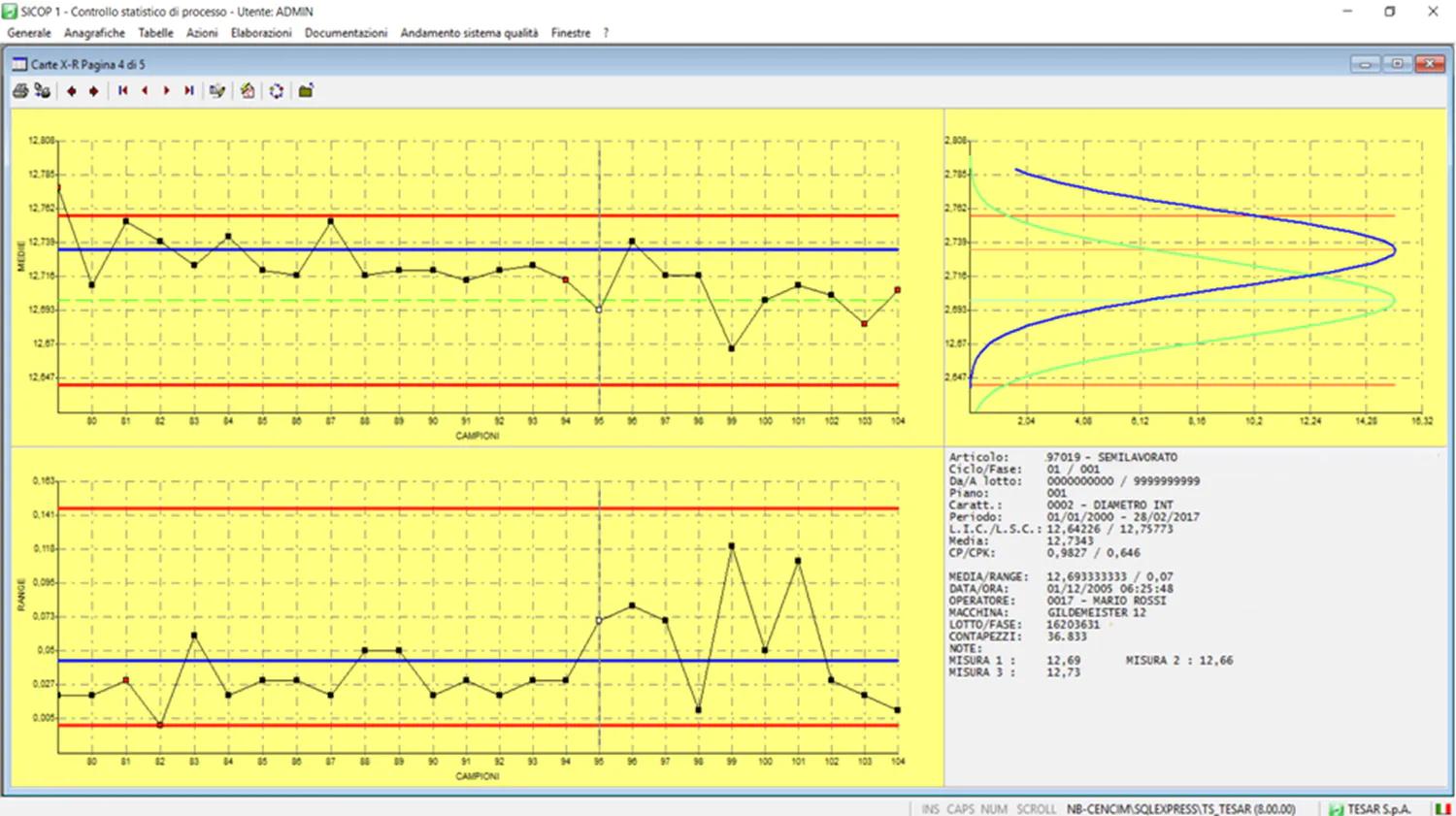Click the green TESAR logo icon in status bar
This screenshot has height=816, width=1456.
coord(1336,809)
